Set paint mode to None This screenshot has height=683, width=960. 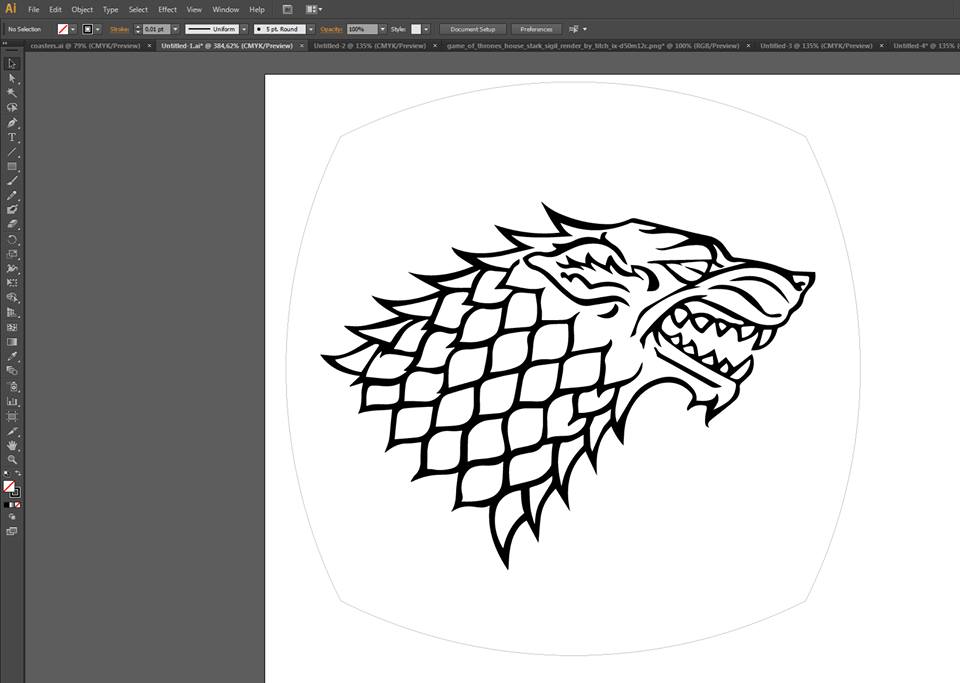click(18, 505)
